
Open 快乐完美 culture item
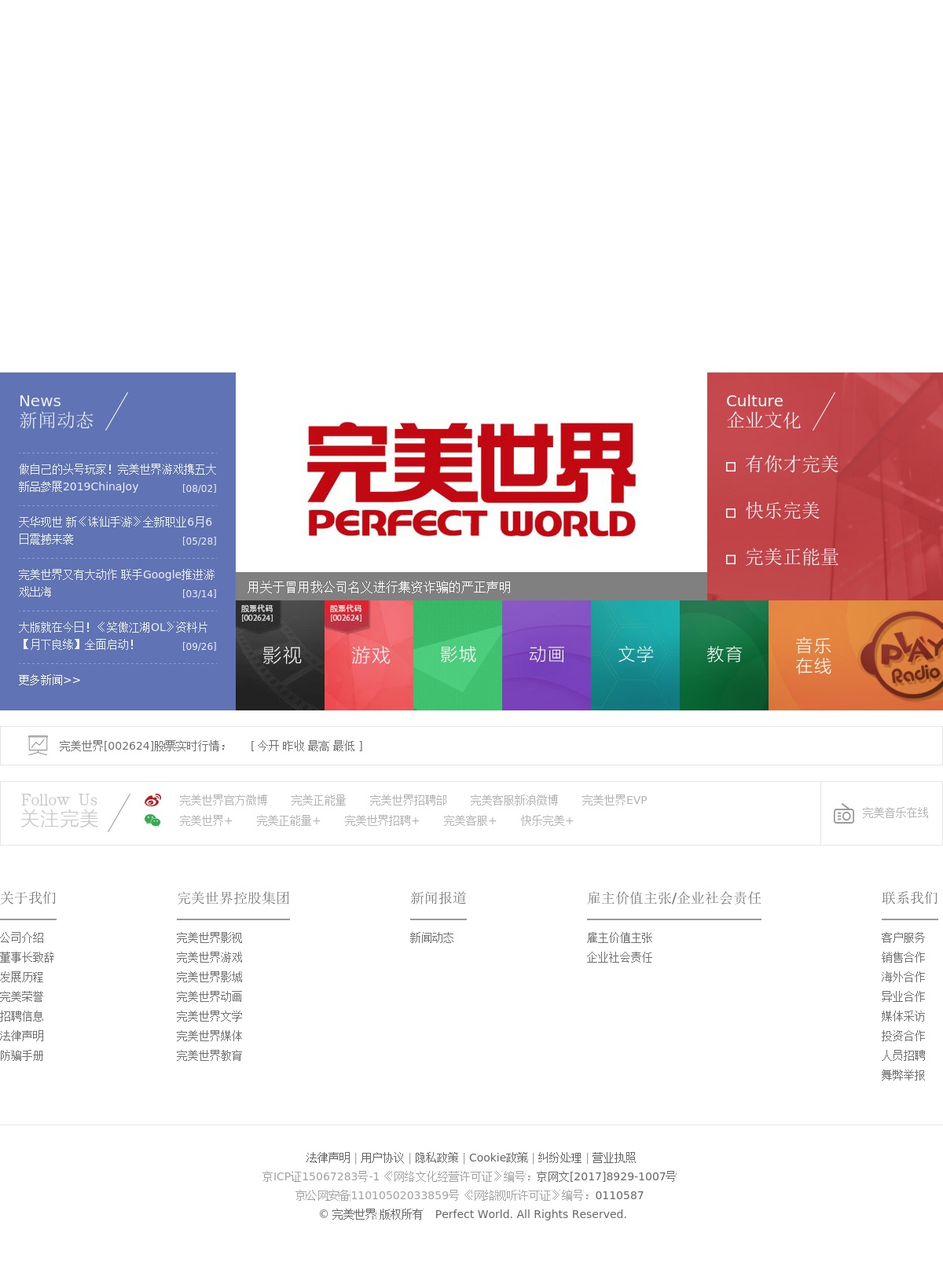(x=783, y=511)
